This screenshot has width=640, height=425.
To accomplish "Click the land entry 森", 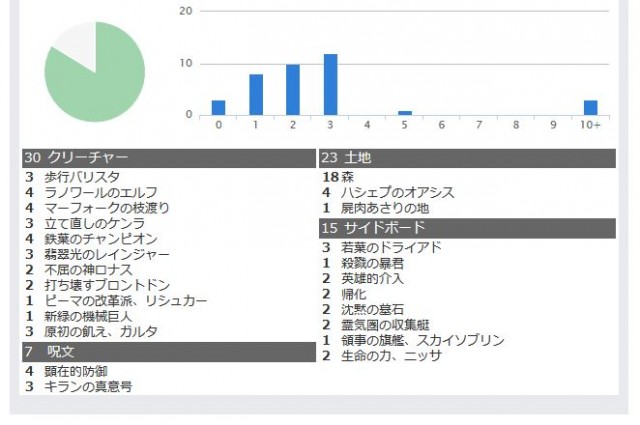I will pos(347,177).
